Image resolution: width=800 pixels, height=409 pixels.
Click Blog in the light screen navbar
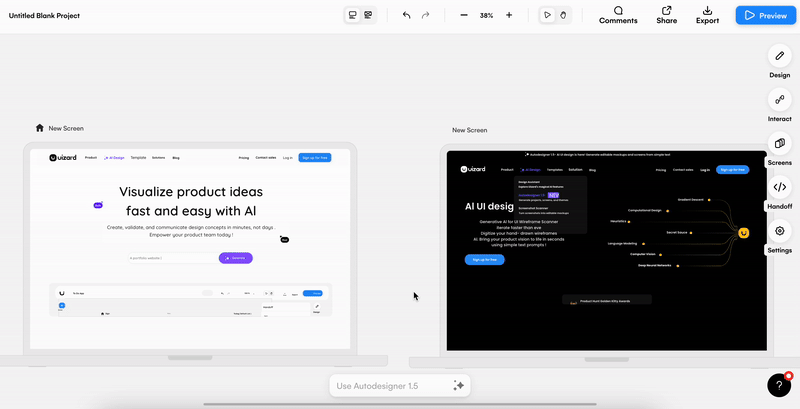[176, 158]
